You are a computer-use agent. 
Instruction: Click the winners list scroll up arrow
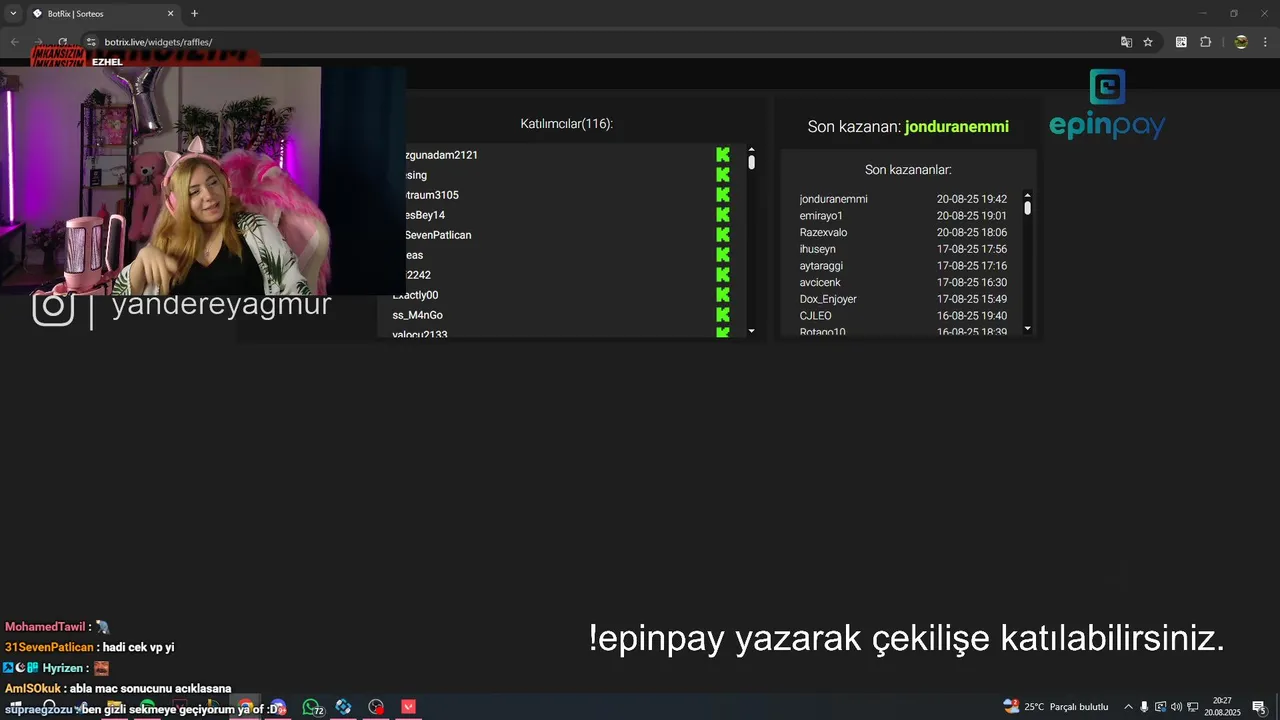tap(1027, 196)
